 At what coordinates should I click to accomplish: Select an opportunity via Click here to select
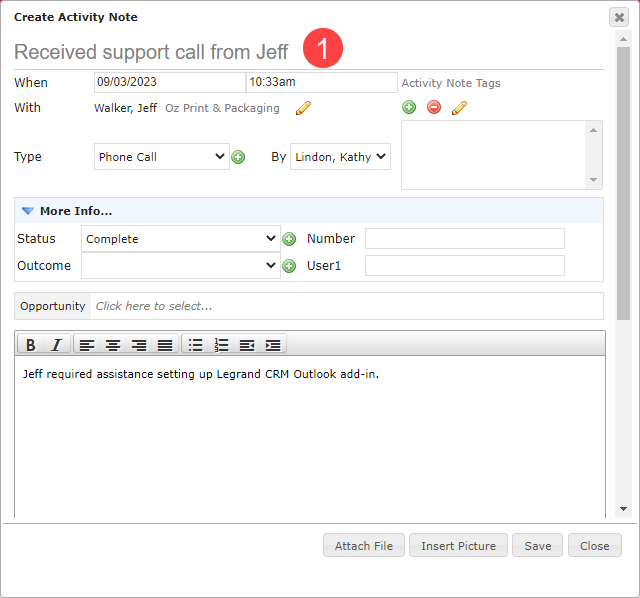(154, 306)
